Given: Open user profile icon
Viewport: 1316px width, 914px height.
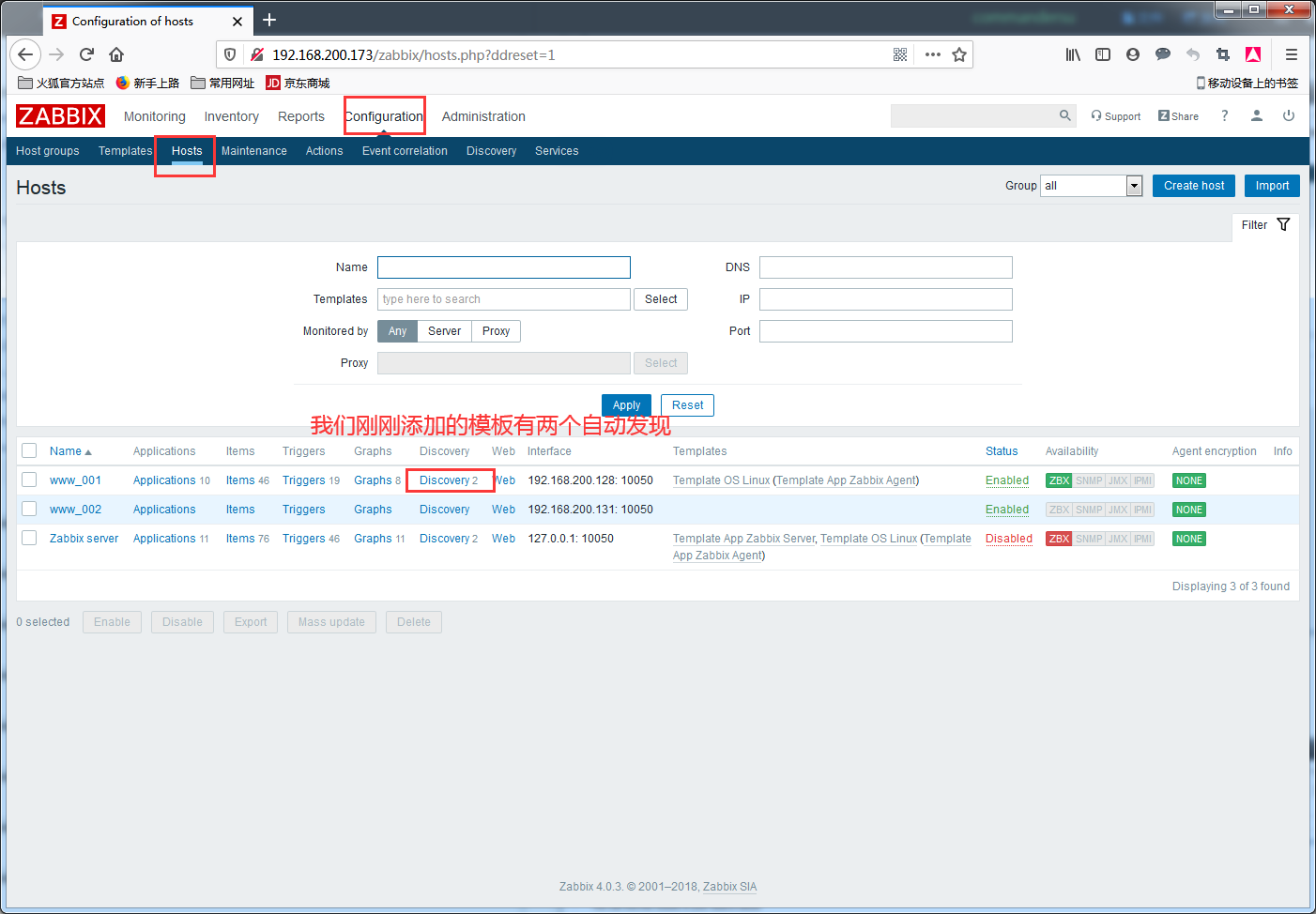Looking at the screenshot, I should (x=1257, y=115).
